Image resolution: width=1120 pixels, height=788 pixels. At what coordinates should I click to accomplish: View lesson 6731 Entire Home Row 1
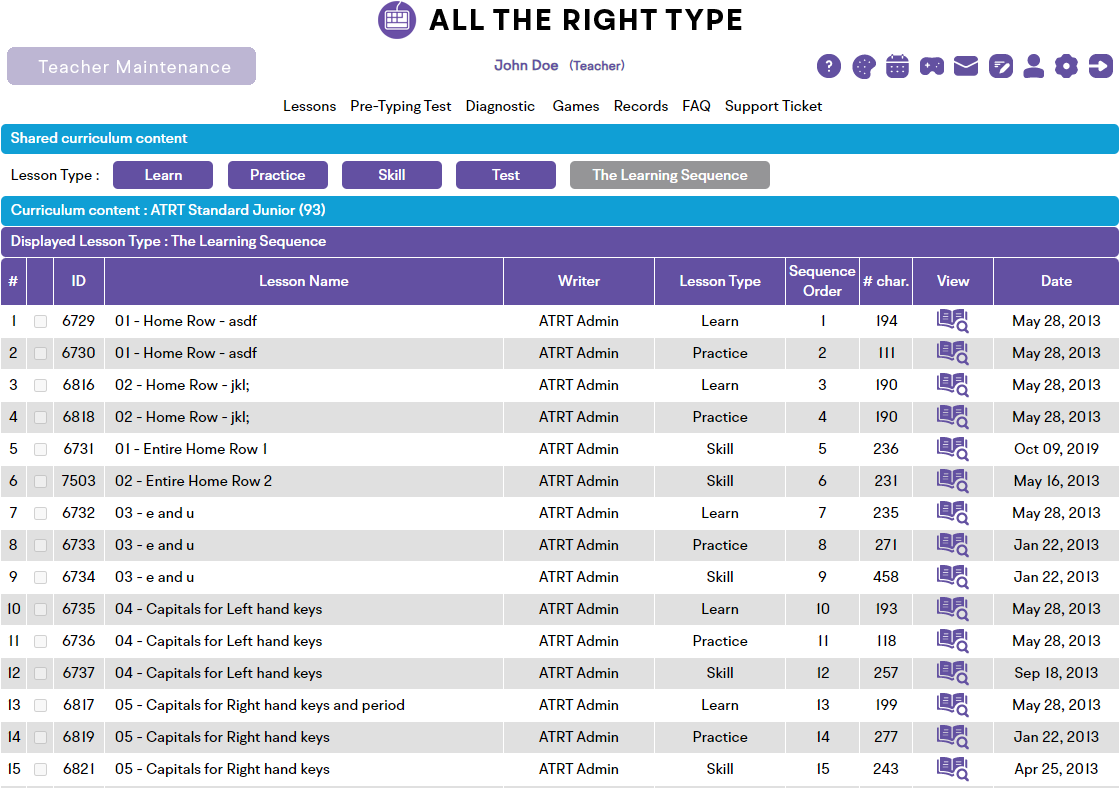pyautogui.click(x=953, y=449)
